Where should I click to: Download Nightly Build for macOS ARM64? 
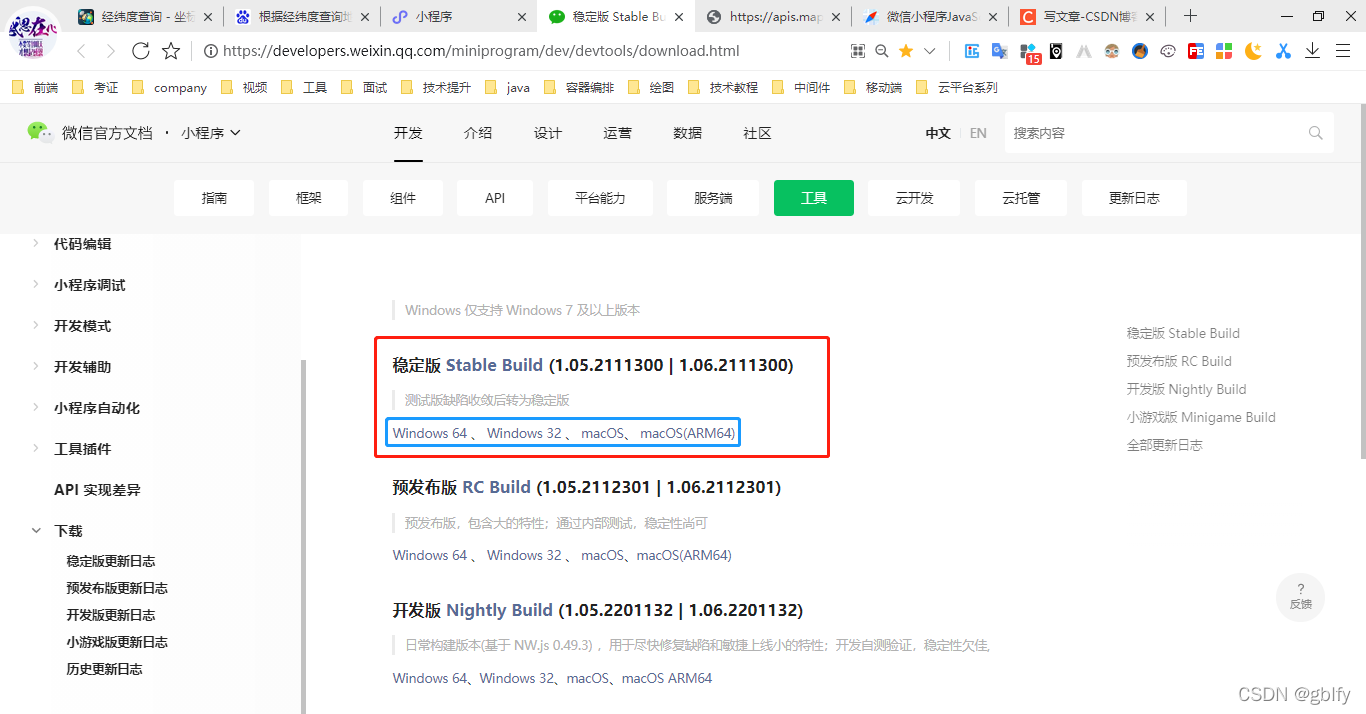(x=667, y=678)
